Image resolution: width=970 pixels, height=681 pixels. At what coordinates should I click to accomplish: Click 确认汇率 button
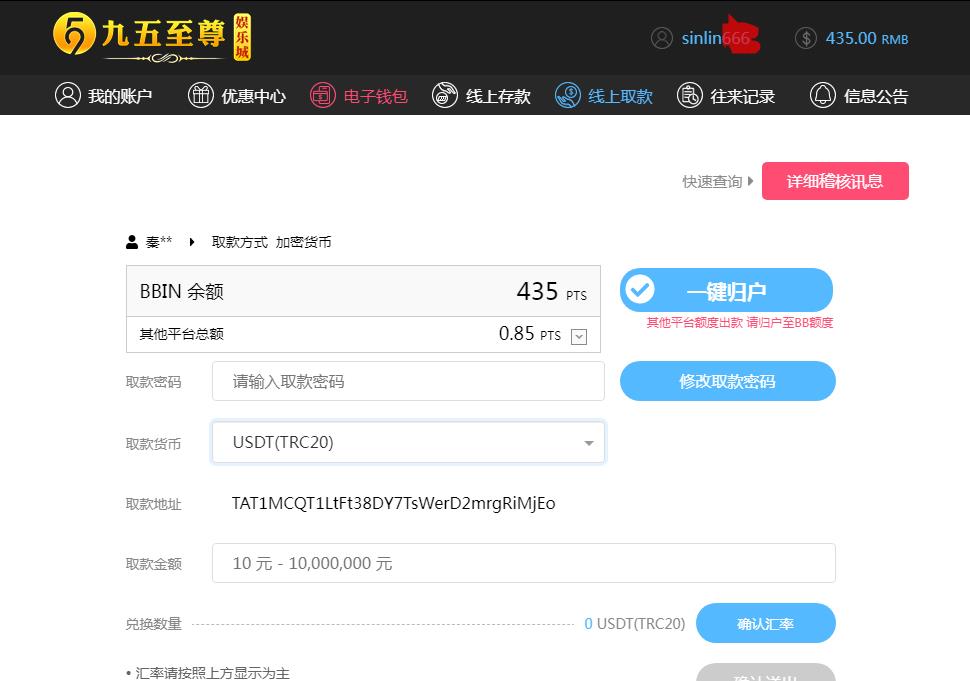(x=766, y=623)
